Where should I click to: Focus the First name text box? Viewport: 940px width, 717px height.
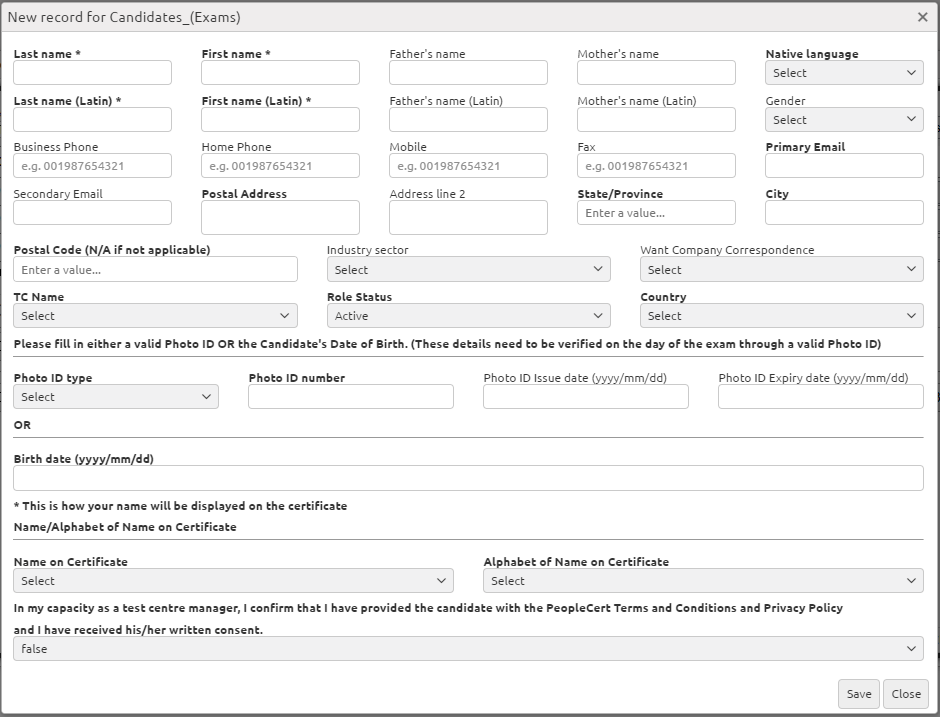click(x=281, y=73)
